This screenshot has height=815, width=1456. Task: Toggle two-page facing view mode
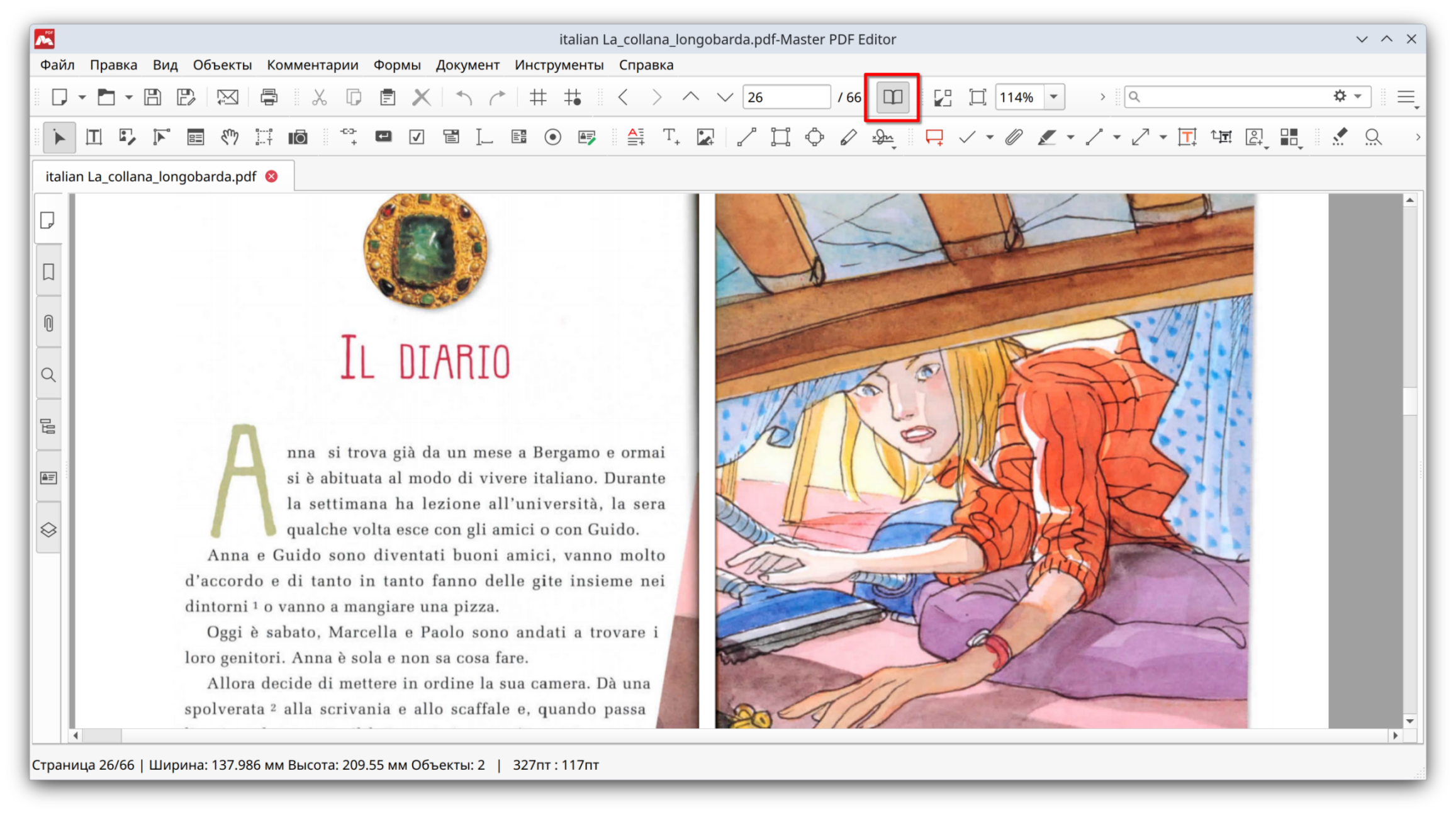(893, 97)
